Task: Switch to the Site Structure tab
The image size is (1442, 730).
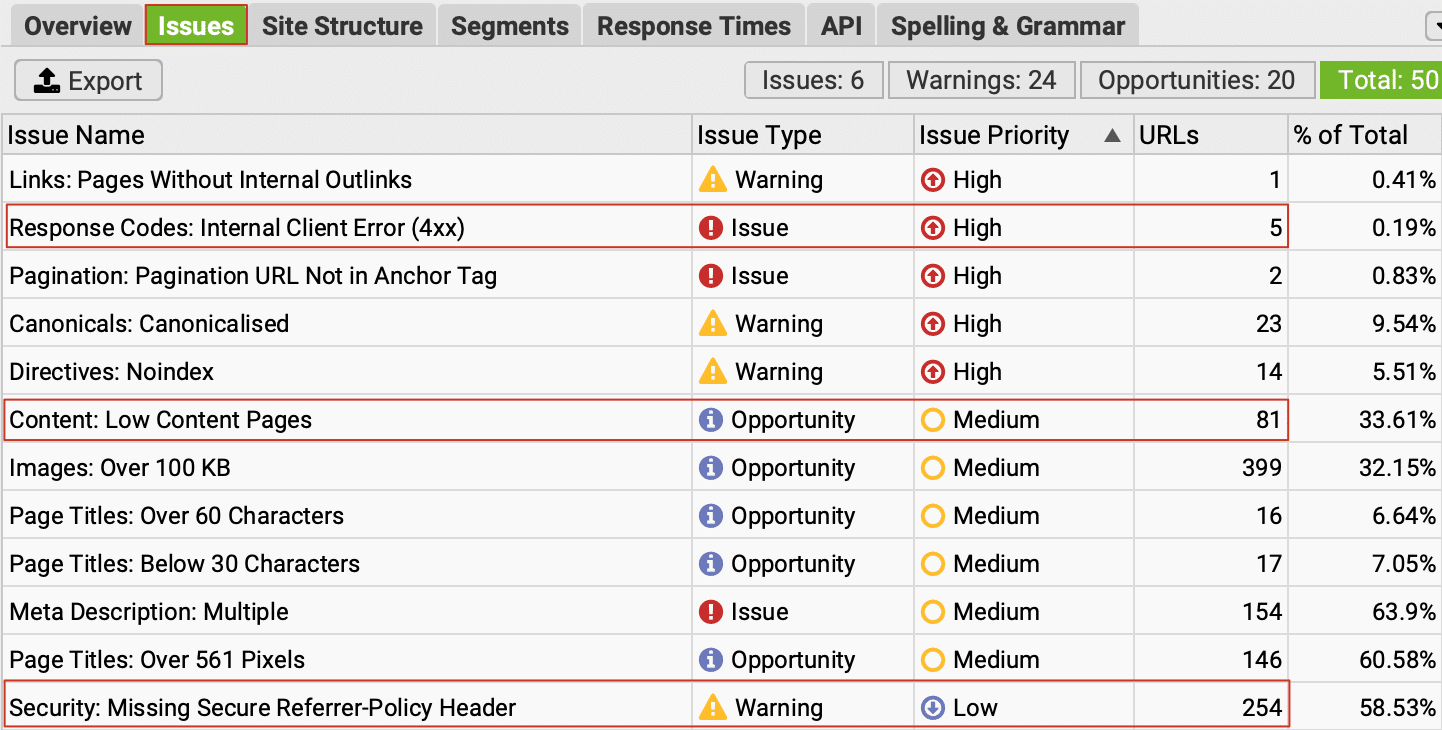Action: tap(342, 26)
